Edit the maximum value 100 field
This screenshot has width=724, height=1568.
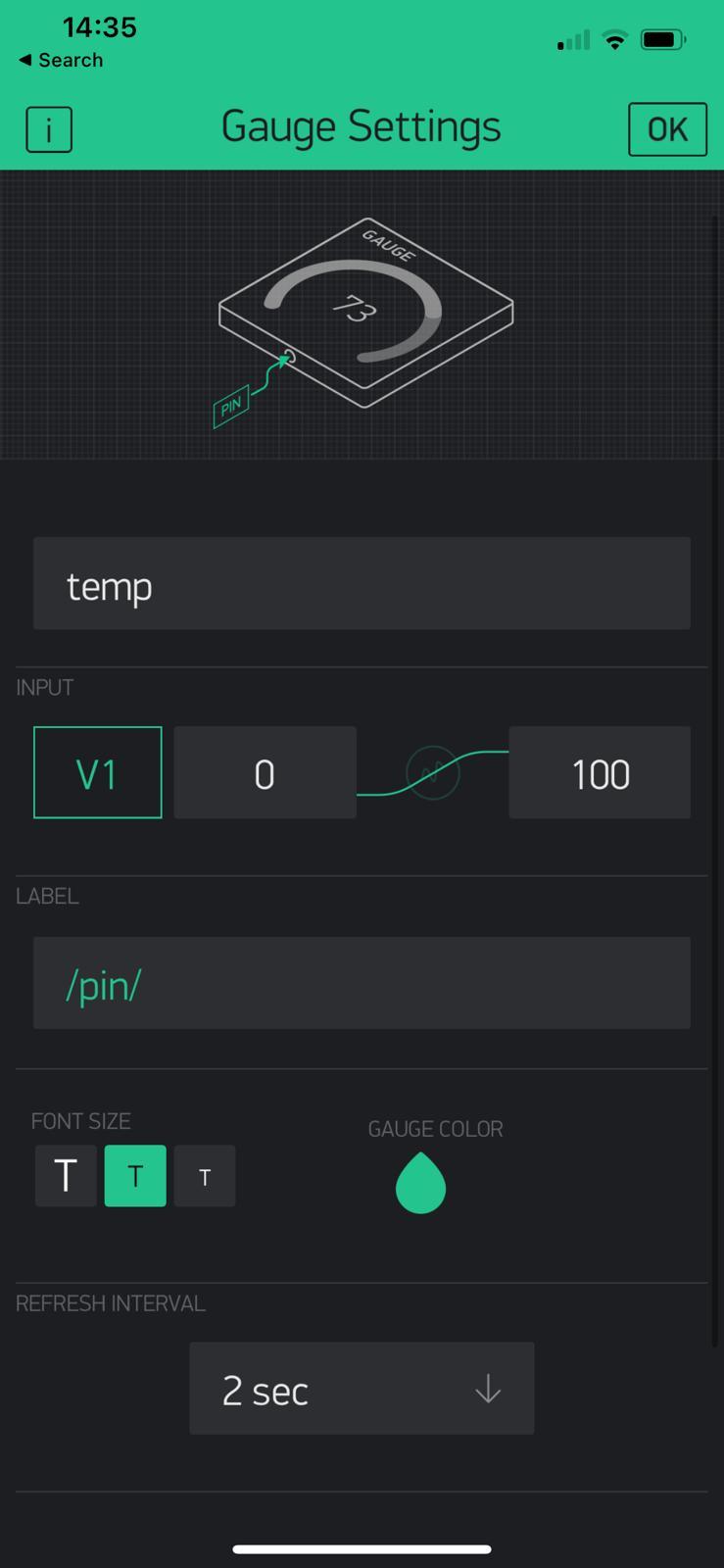(x=600, y=773)
